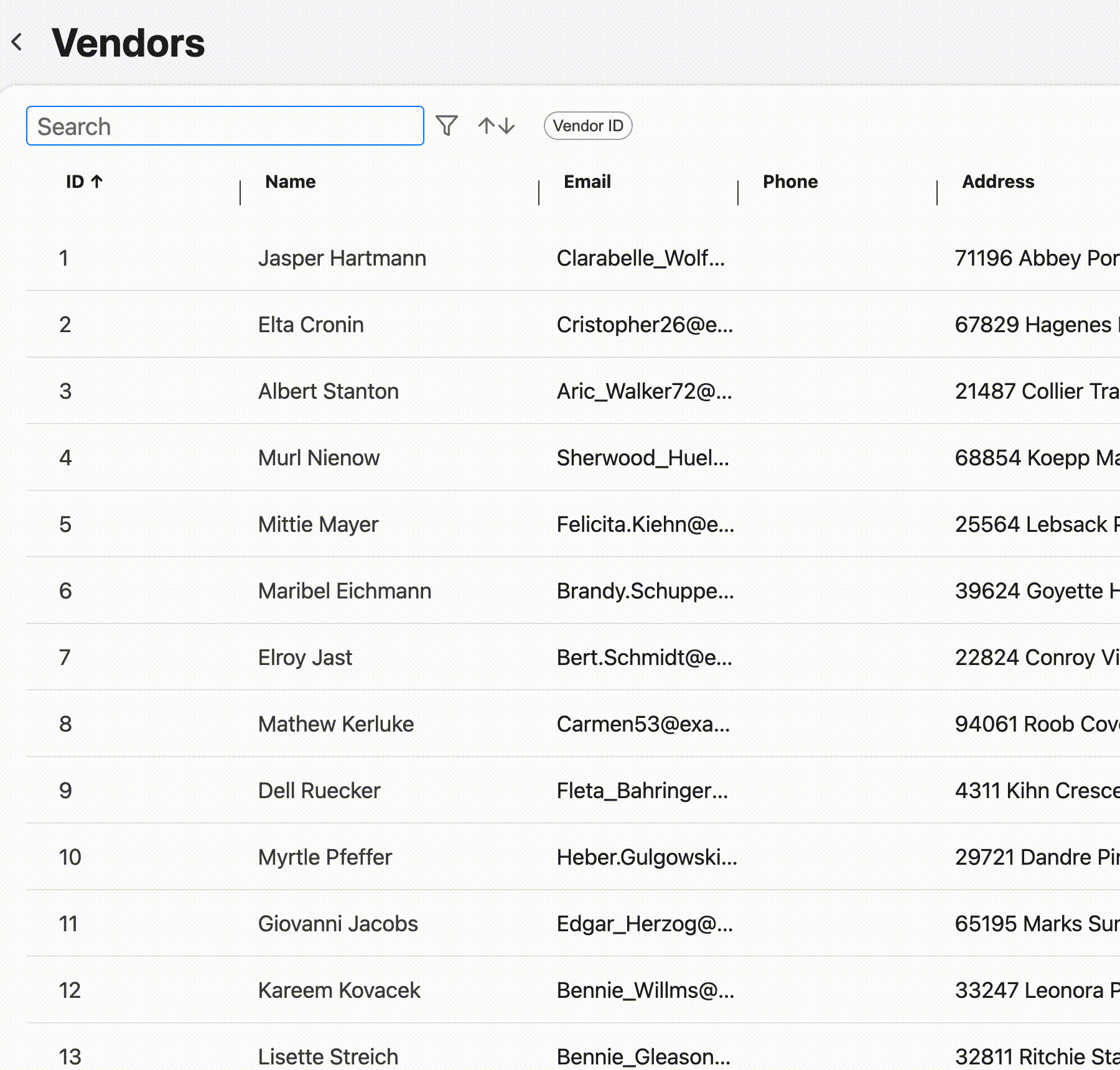Click address 33247 Leonora
Viewport: 1120px width, 1070px height.
(1037, 990)
